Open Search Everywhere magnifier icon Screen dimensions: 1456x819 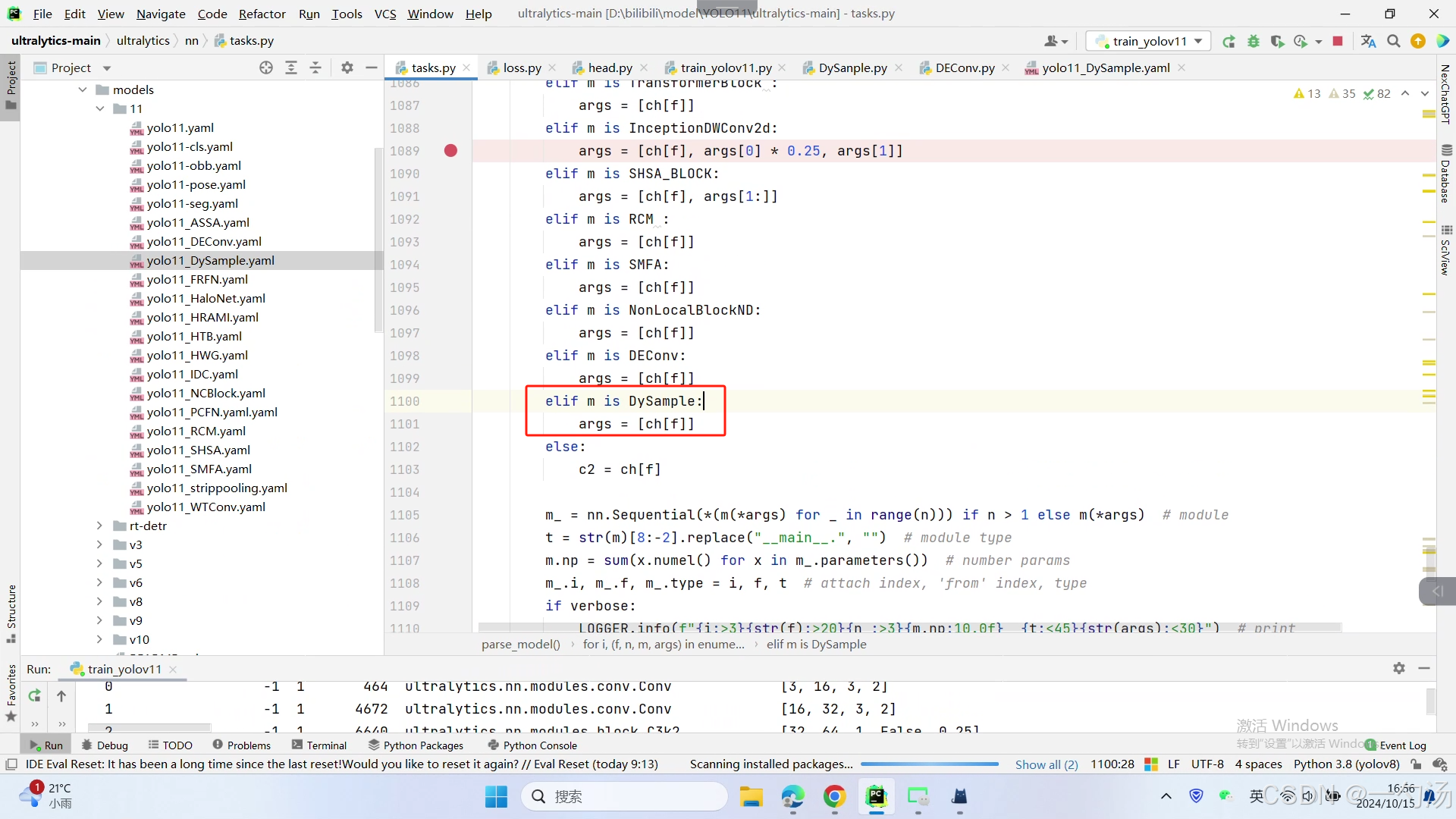[x=1393, y=41]
